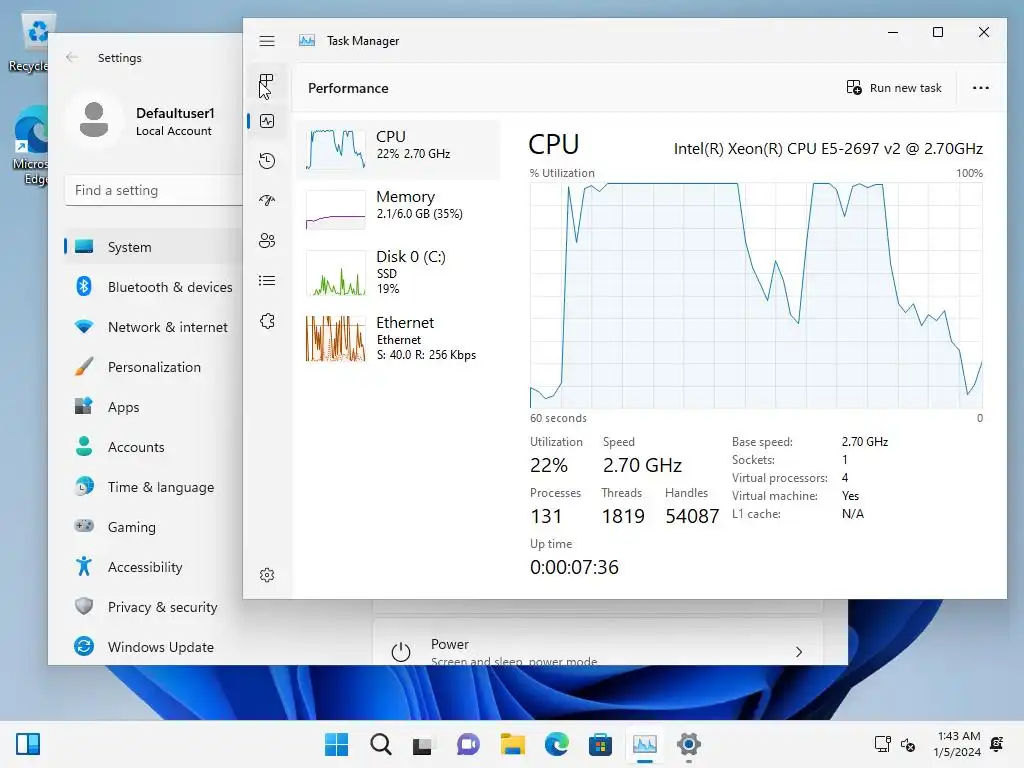Click the network status tray icon
1024x768 pixels.
click(882, 744)
